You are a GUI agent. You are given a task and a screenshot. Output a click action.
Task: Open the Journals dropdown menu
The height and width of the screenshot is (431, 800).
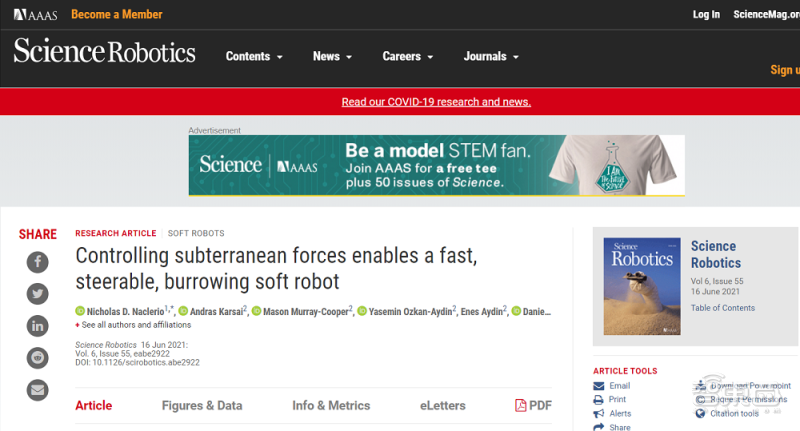coord(491,57)
